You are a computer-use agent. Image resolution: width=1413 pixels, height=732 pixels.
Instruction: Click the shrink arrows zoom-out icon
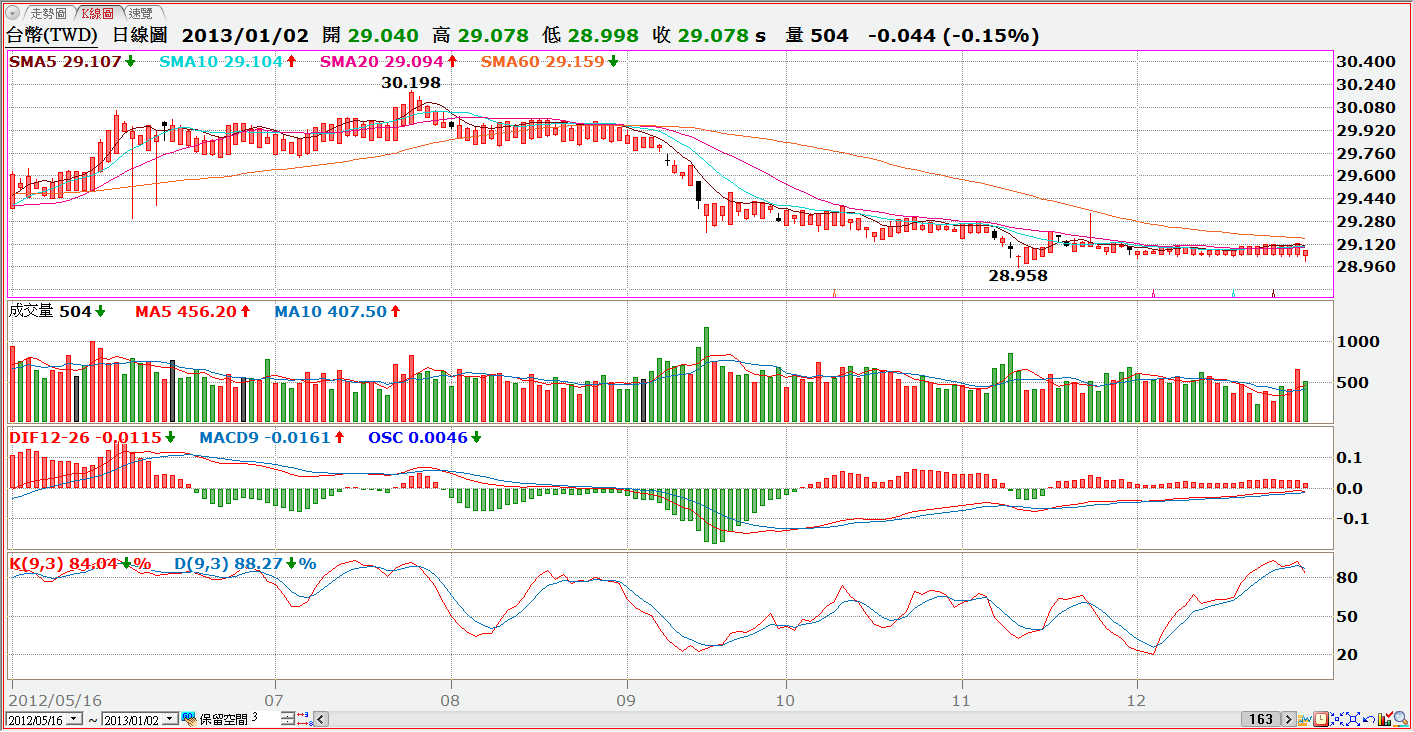point(1337,719)
